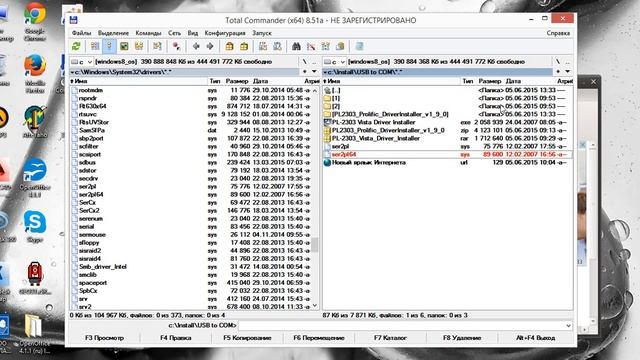The height and width of the screenshot is (360, 640).
Task: Select the highlighted Full details view icon
Action: (x=109, y=46)
